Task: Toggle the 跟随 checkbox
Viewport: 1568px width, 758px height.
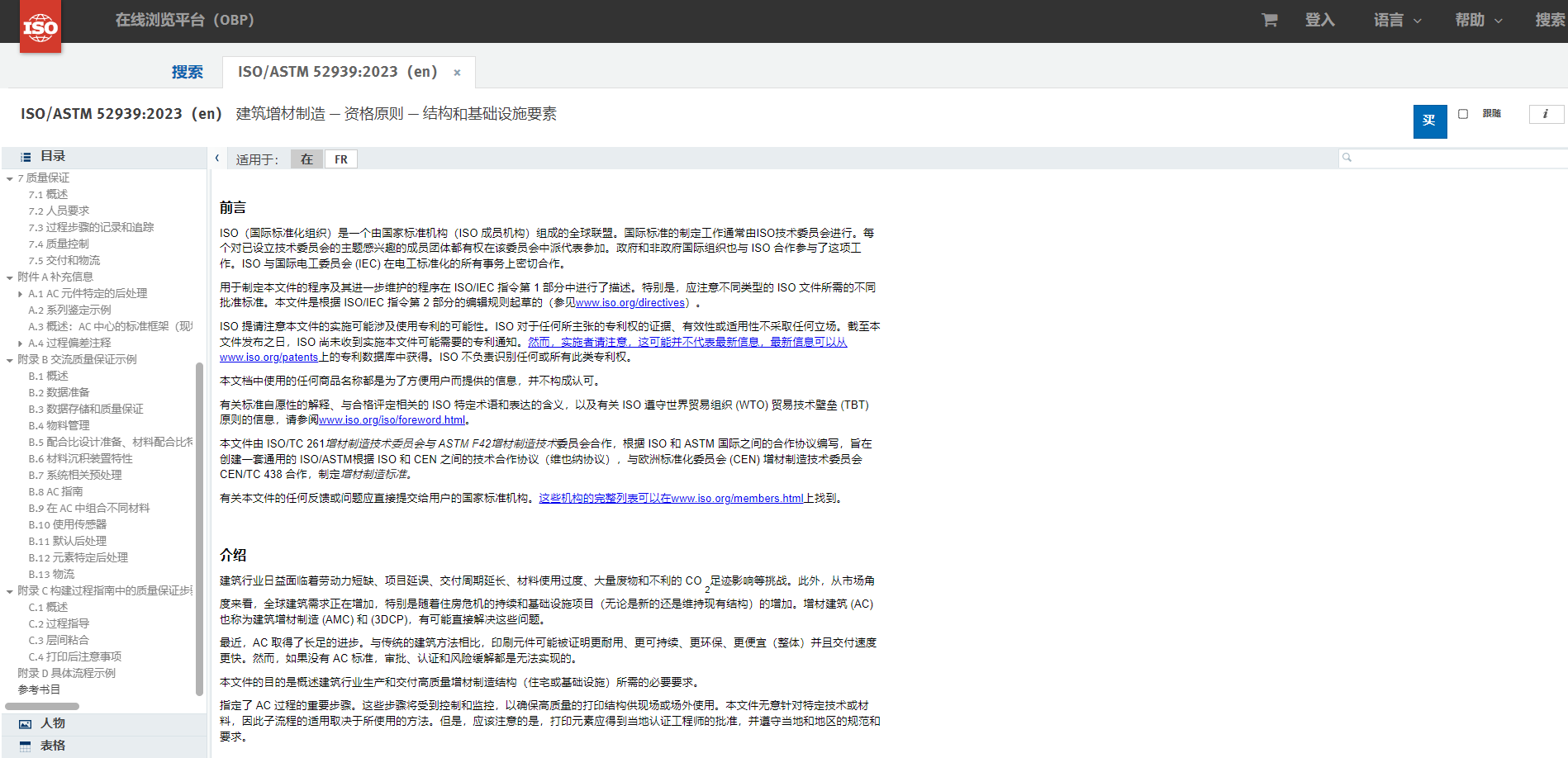Action: [x=1463, y=114]
